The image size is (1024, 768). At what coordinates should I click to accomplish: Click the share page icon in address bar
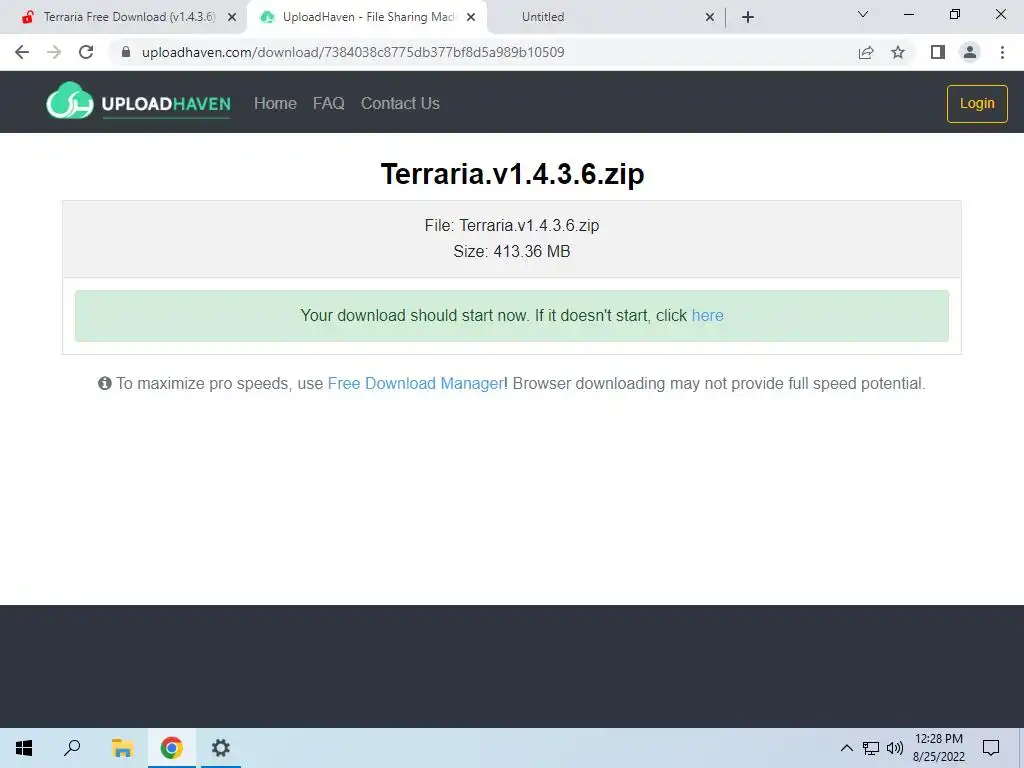click(866, 52)
